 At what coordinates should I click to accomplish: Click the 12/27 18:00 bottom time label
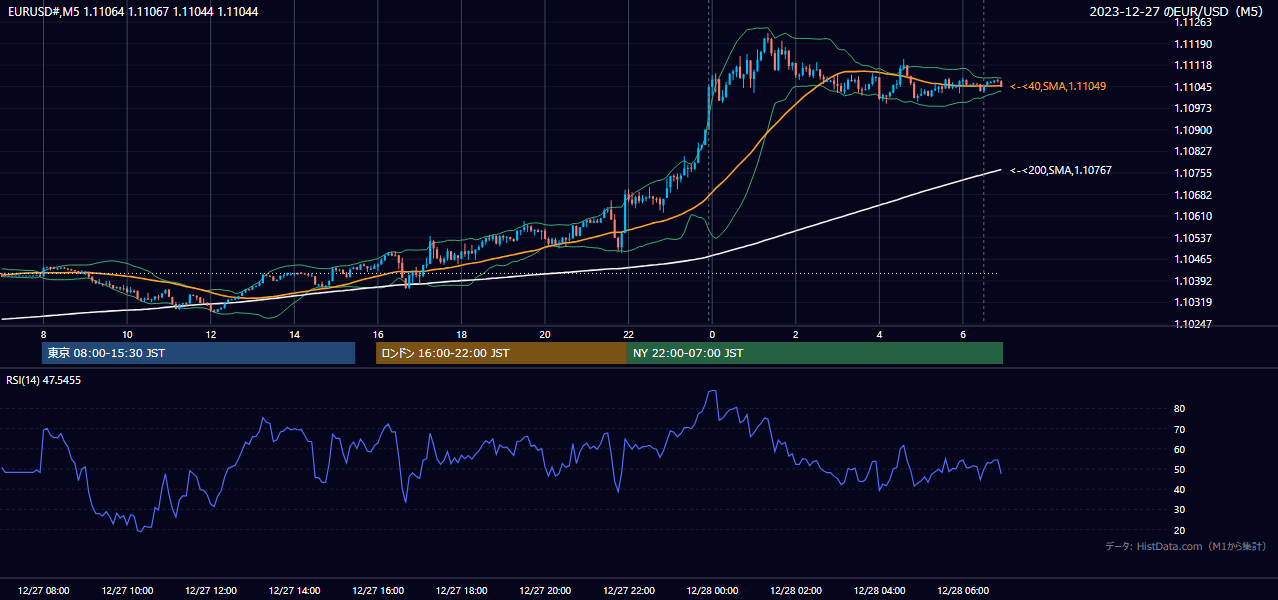click(x=461, y=591)
